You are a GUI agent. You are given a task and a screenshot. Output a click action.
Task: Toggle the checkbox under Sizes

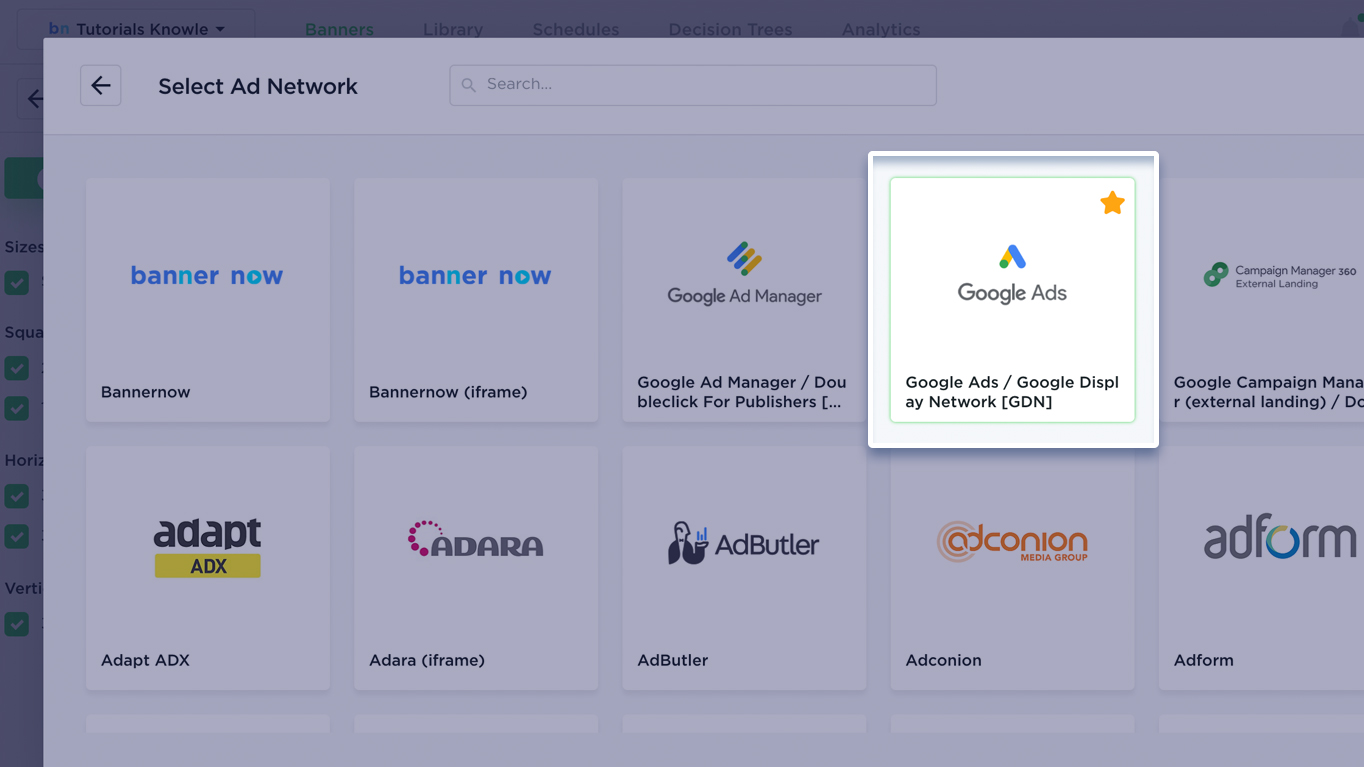coord(17,283)
